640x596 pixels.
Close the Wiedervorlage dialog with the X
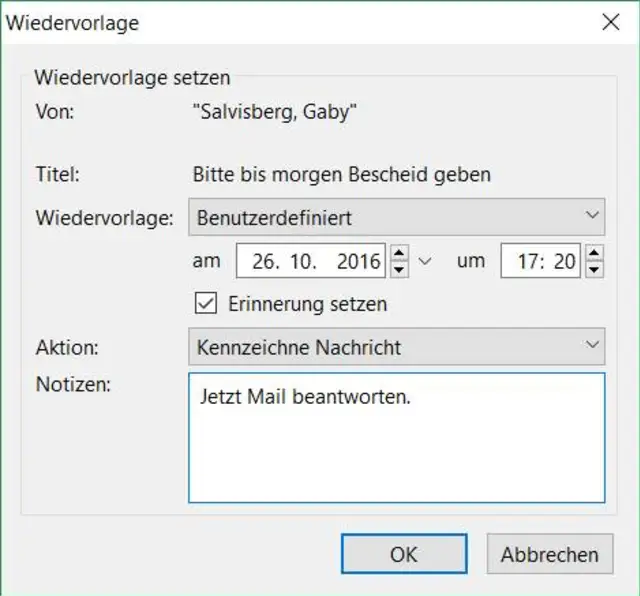click(x=610, y=23)
